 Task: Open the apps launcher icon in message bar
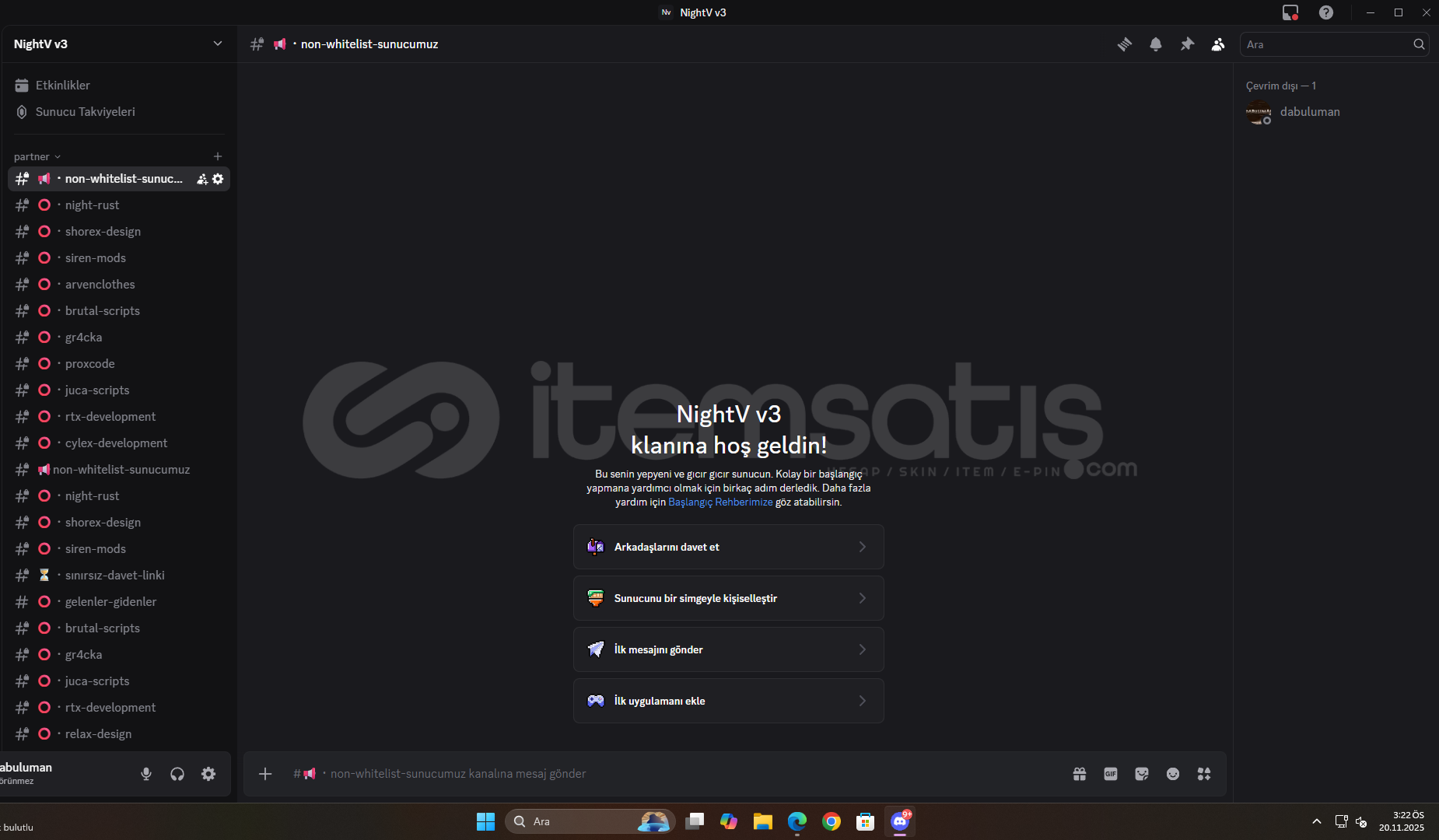click(x=1204, y=774)
